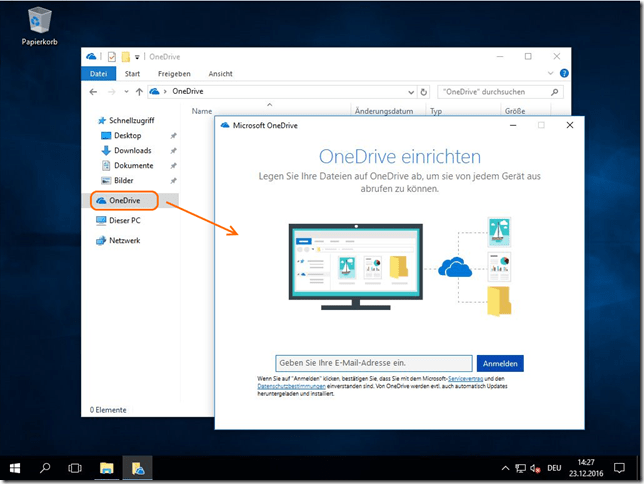Open taskbar search magnifier

[x=46, y=467]
